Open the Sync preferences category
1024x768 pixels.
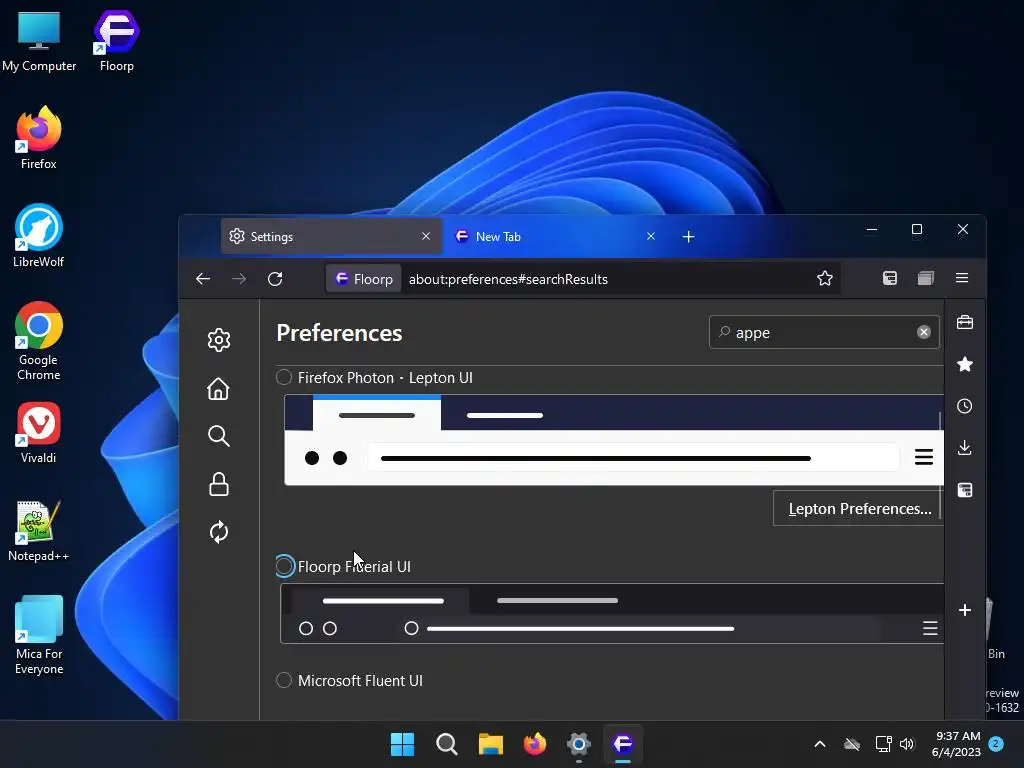[219, 532]
